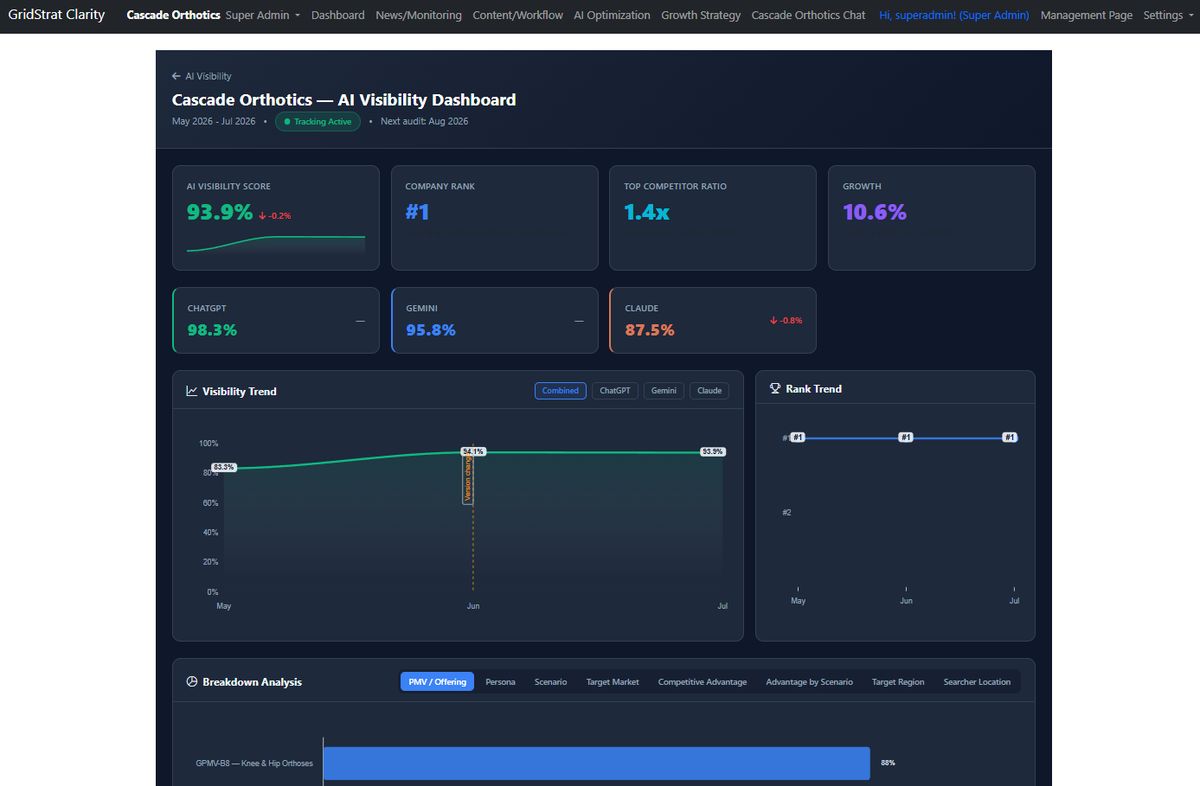Click the Gemini 95.8% card
This screenshot has width=1200, height=786.
494,321
